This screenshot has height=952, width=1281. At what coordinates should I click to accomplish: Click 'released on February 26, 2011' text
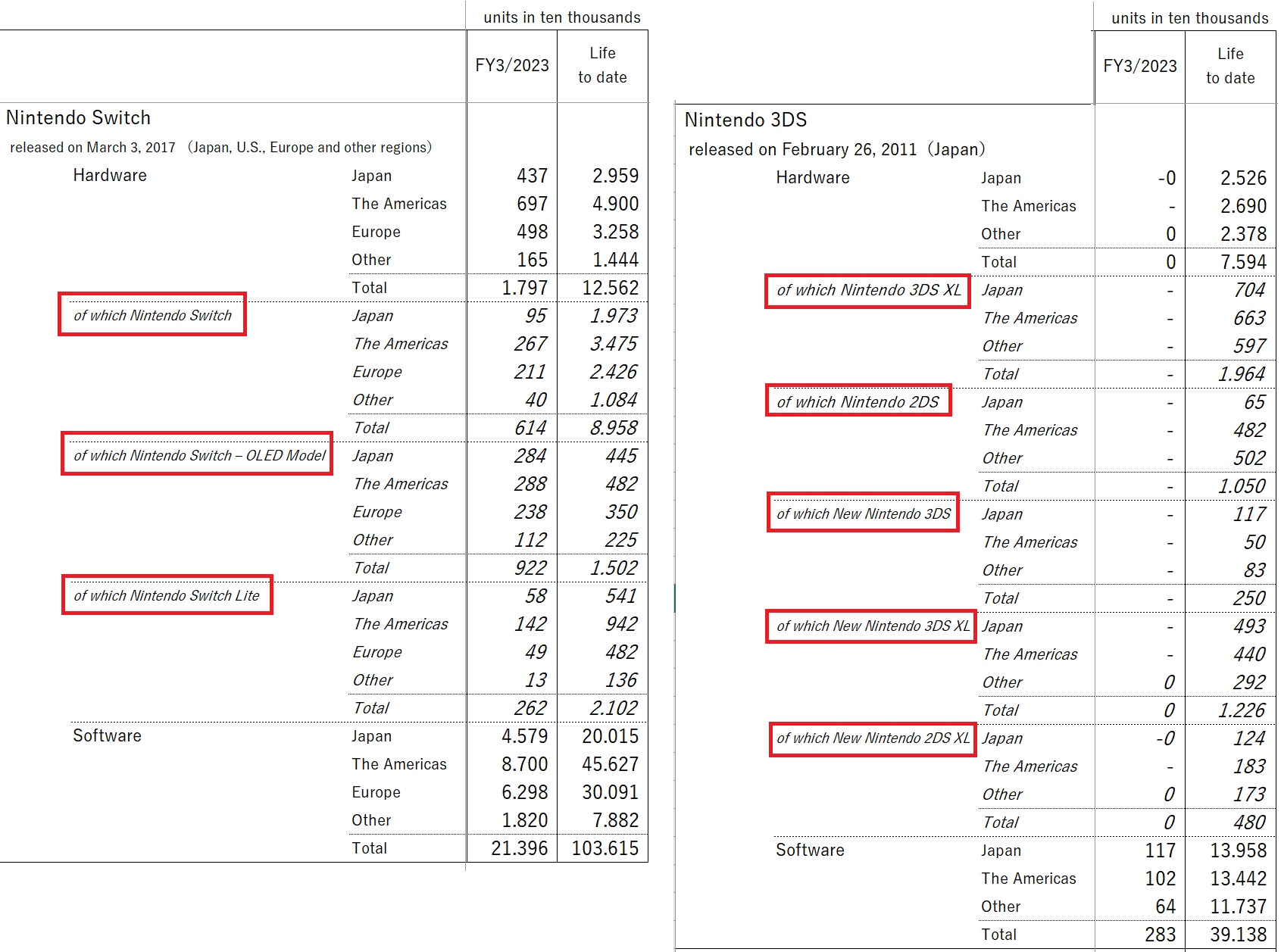pyautogui.click(x=803, y=150)
